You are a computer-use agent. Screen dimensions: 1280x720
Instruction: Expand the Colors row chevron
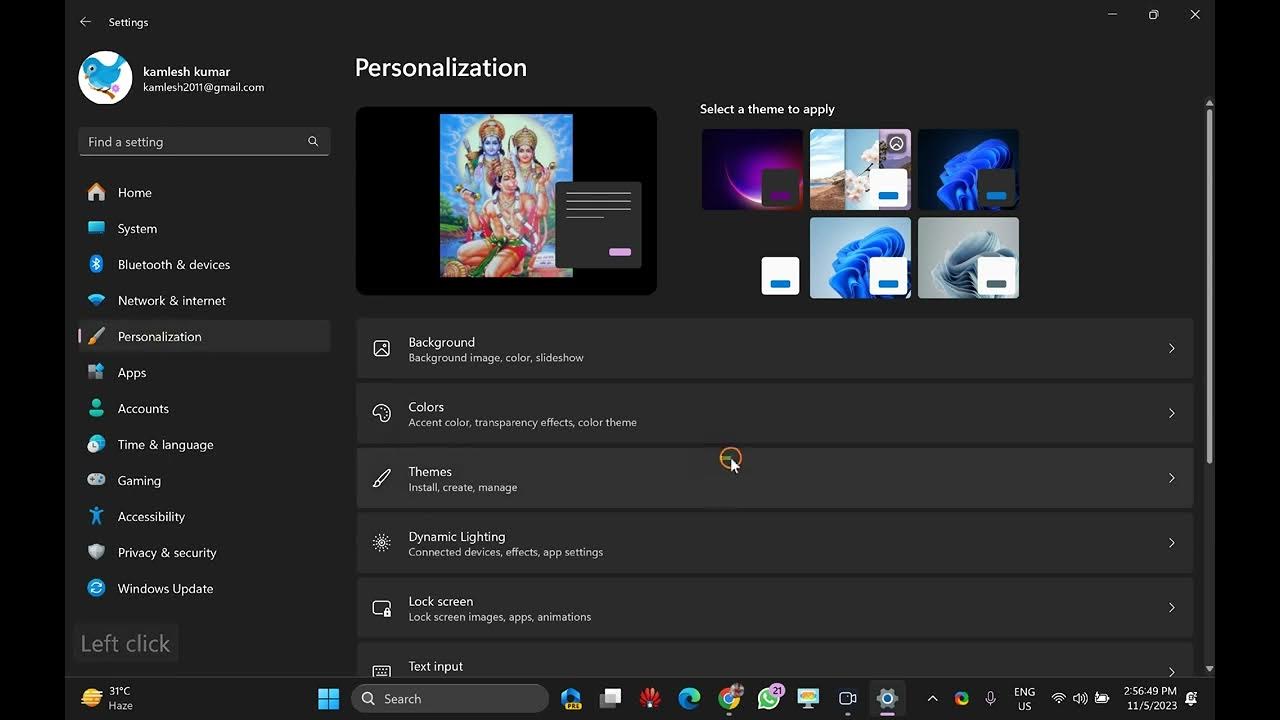(1171, 413)
